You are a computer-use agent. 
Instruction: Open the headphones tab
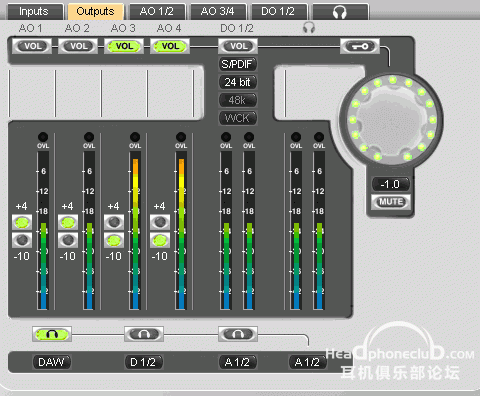[x=340, y=12]
